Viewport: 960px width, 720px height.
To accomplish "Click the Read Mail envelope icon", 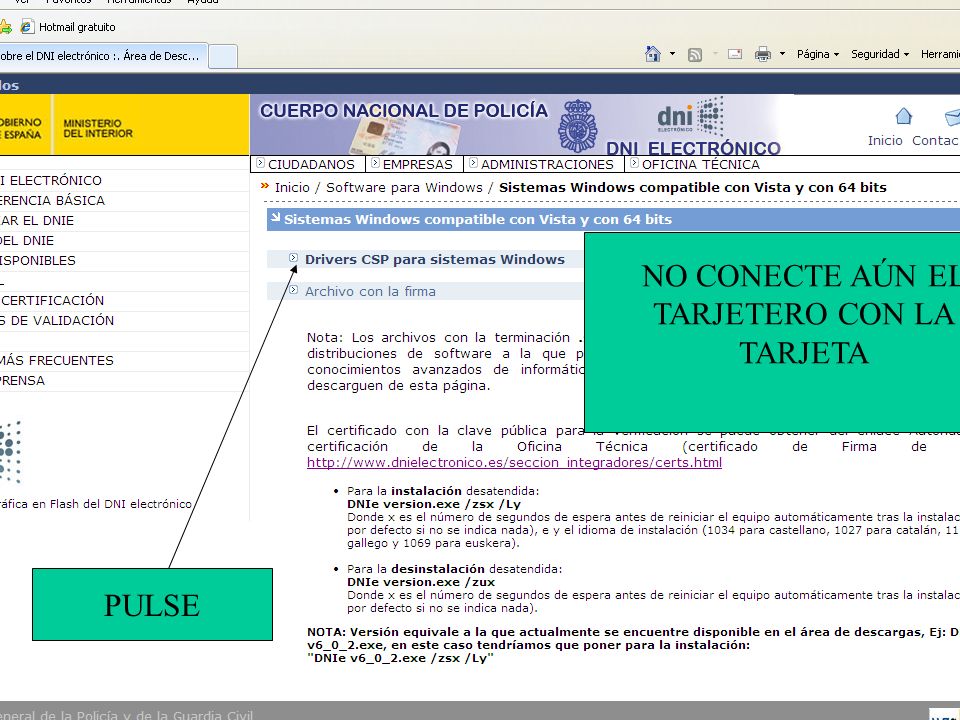I will tap(735, 54).
